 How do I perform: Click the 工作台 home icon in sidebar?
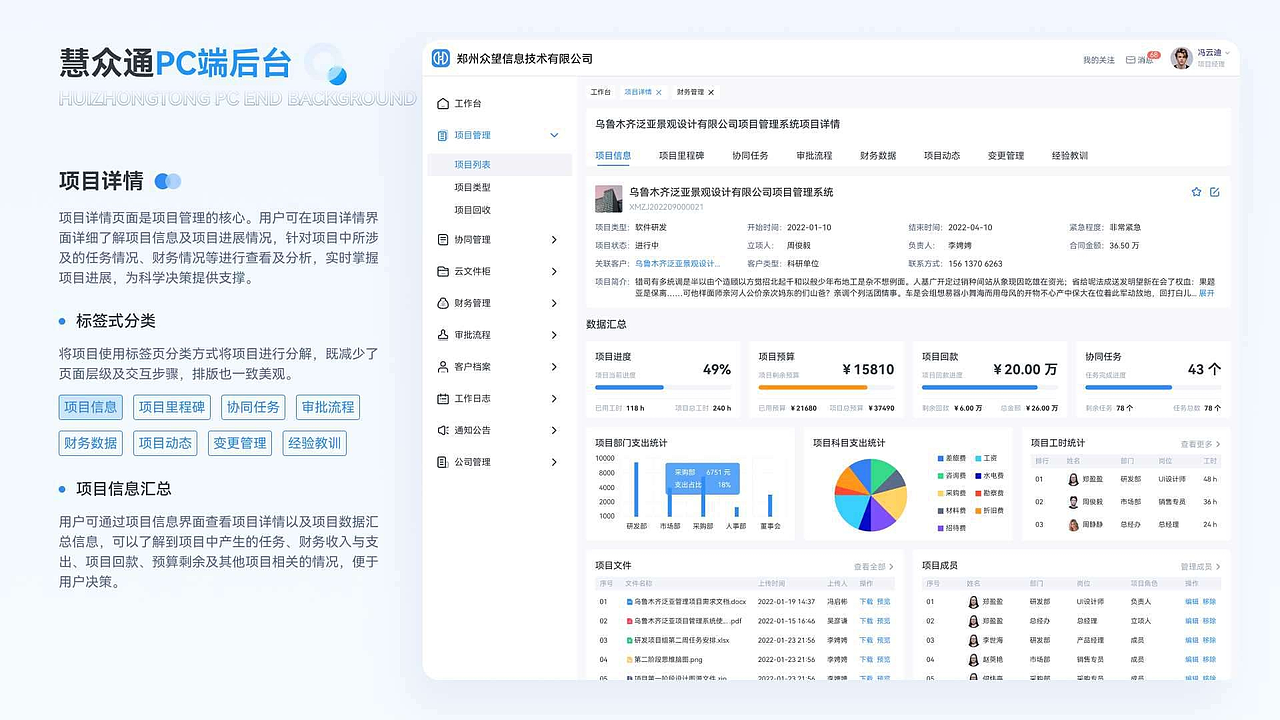point(443,103)
